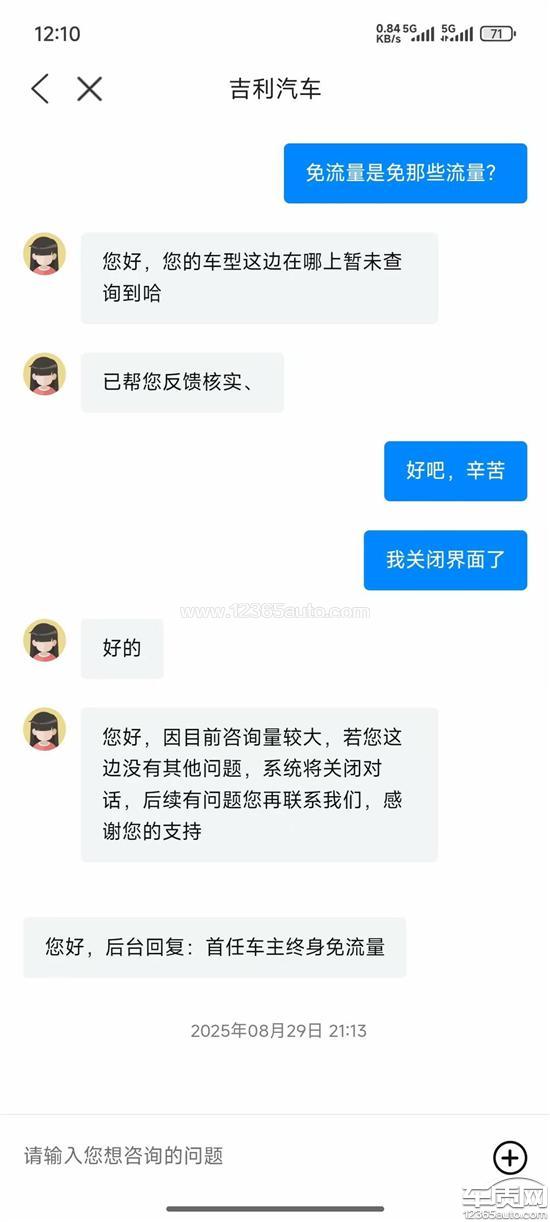The image size is (550, 1222).
Task: Tap agent avatar beside '因目前咨询量较大' message
Action: 44,729
